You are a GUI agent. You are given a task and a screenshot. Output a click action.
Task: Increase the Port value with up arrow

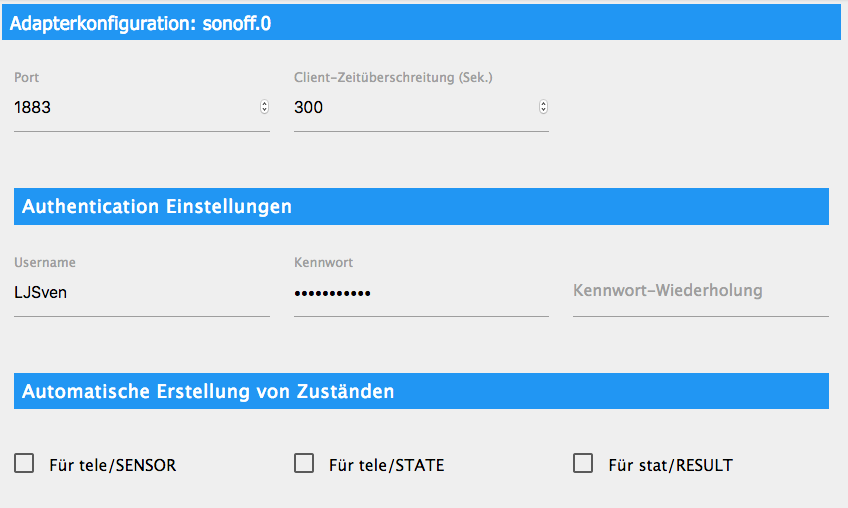pyautogui.click(x=264, y=104)
